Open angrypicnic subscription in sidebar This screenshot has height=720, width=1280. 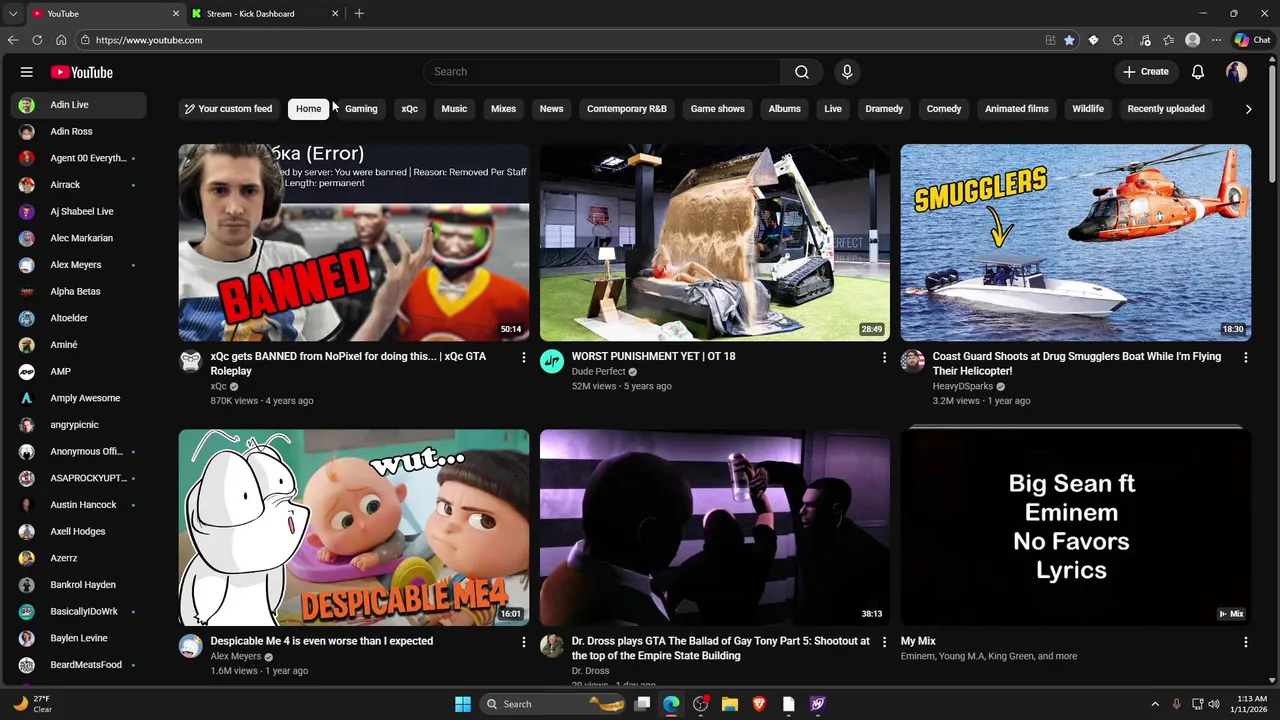[x=79, y=425]
